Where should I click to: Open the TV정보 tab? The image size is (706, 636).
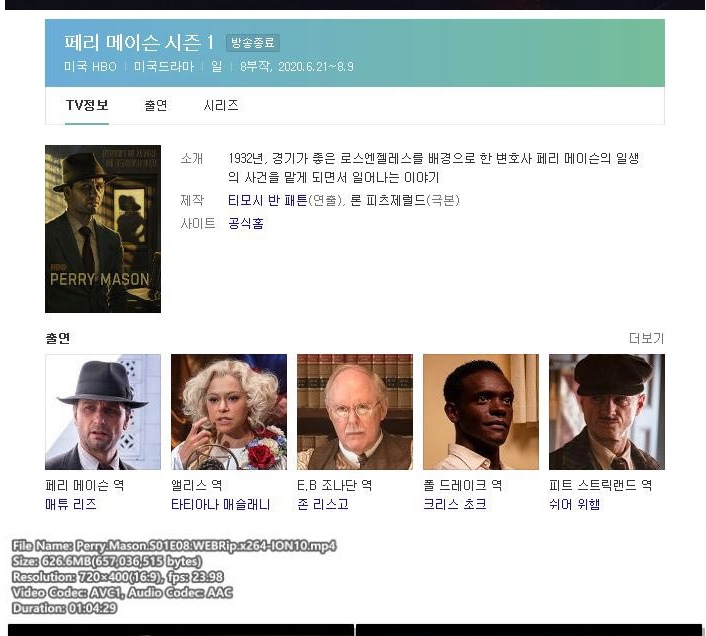click(87, 105)
